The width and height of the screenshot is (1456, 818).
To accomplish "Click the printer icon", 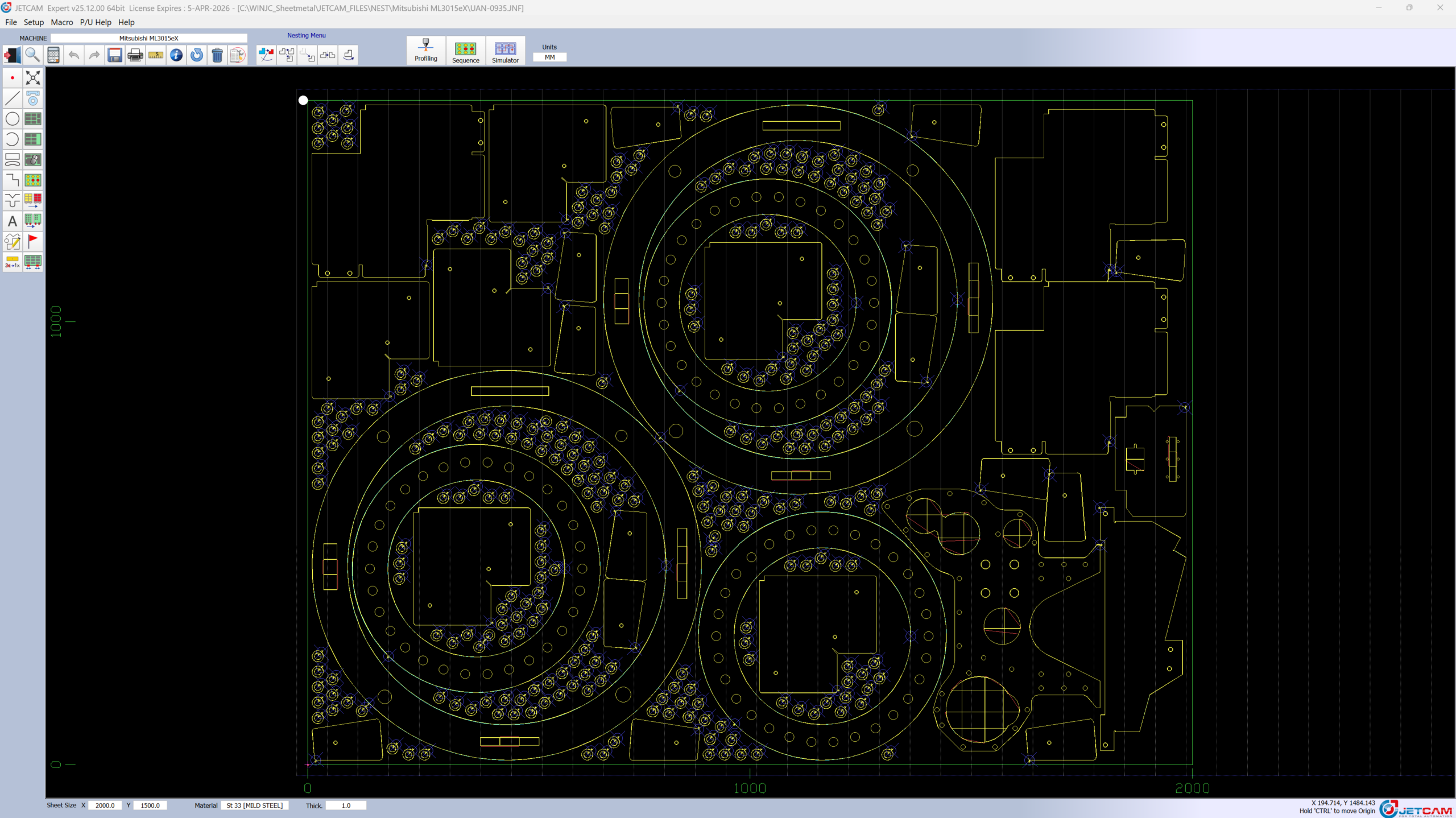I will pyautogui.click(x=135, y=55).
